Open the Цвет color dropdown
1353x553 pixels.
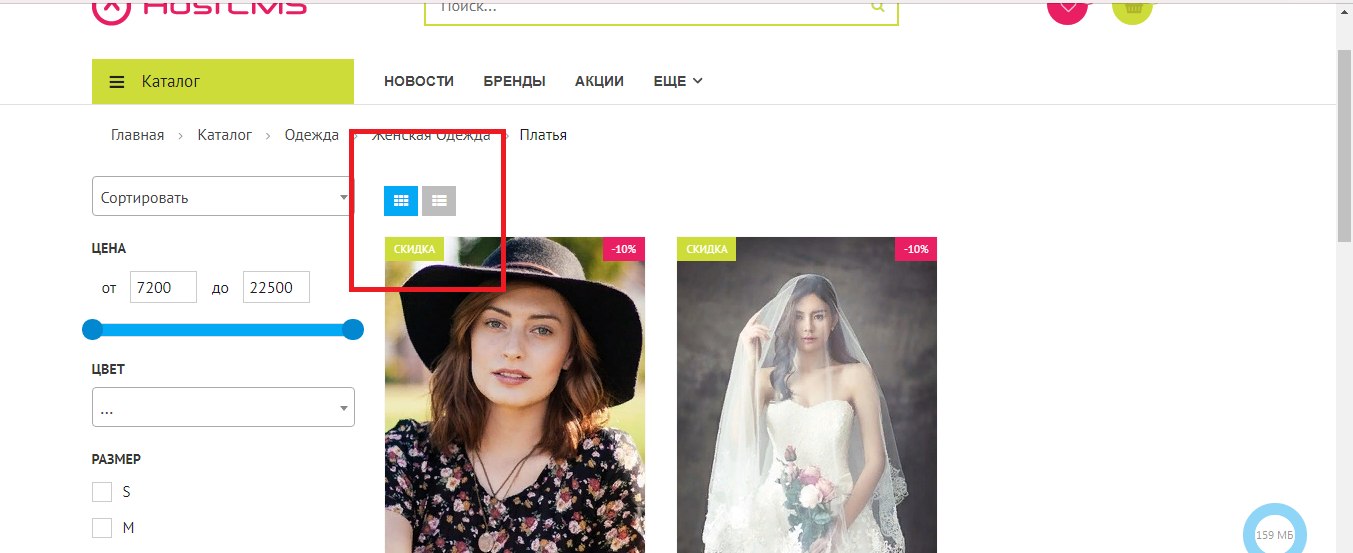(222, 407)
